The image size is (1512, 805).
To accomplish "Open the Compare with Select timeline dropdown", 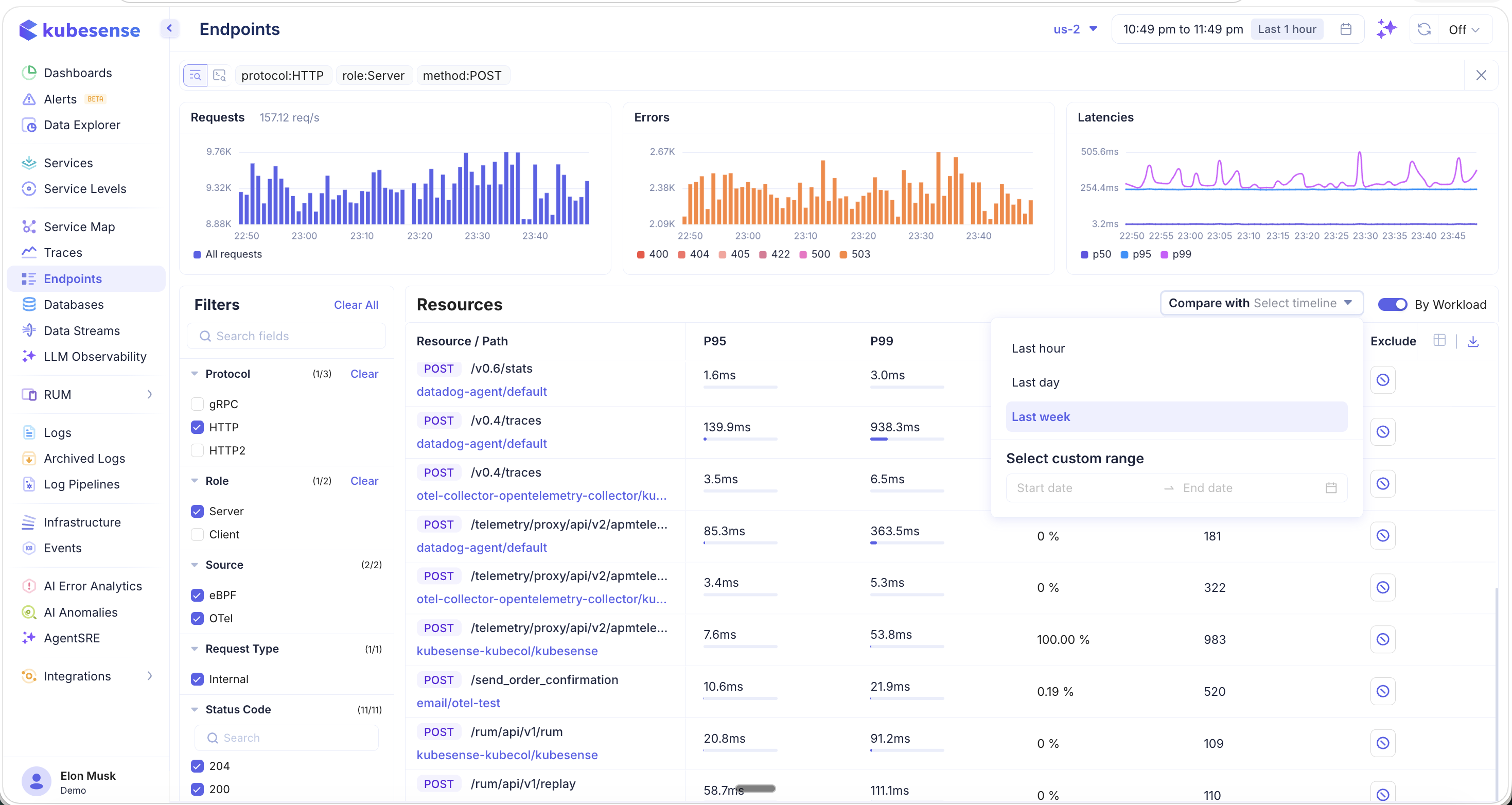I will click(1261, 303).
